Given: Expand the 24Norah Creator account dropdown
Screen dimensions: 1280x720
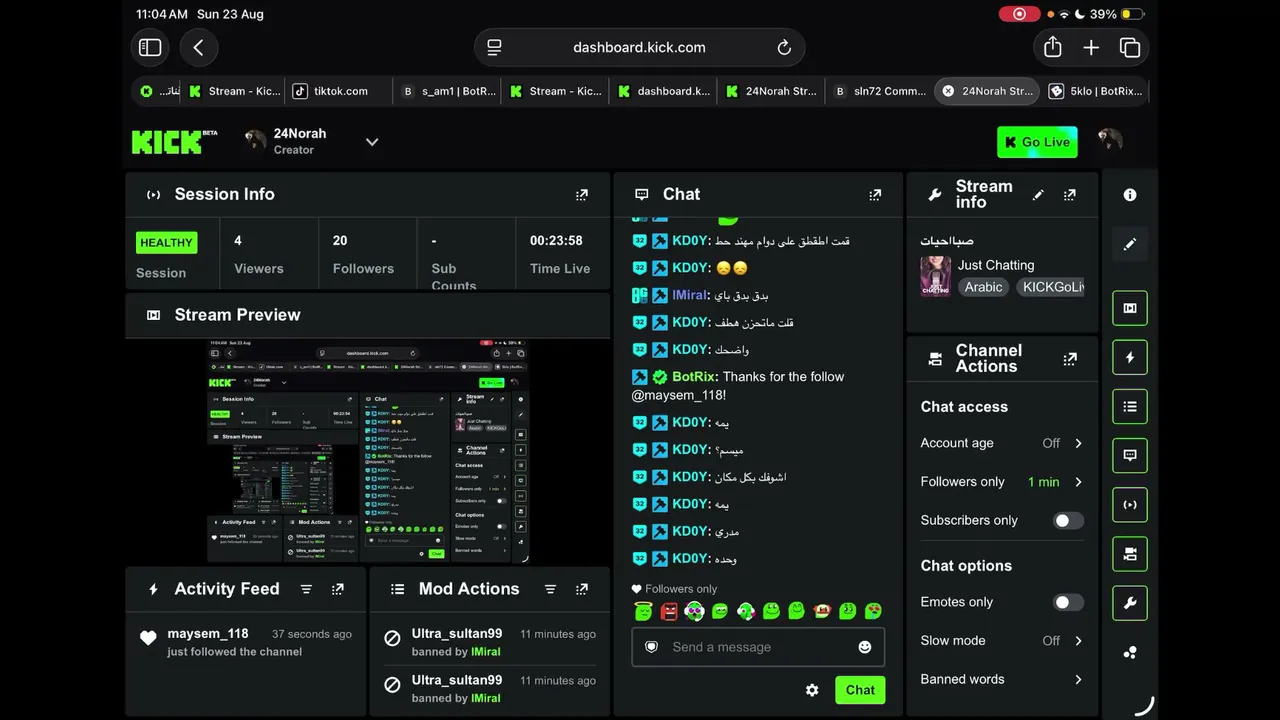Looking at the screenshot, I should coord(372,142).
